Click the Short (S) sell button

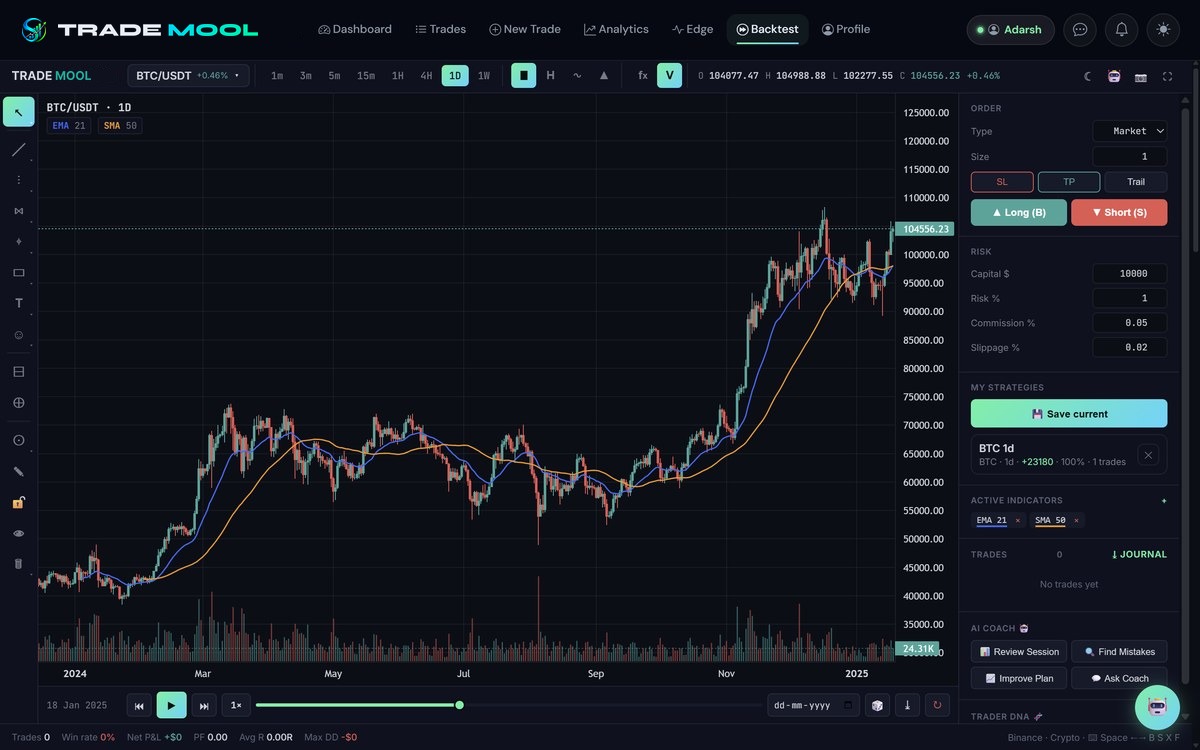point(1119,212)
